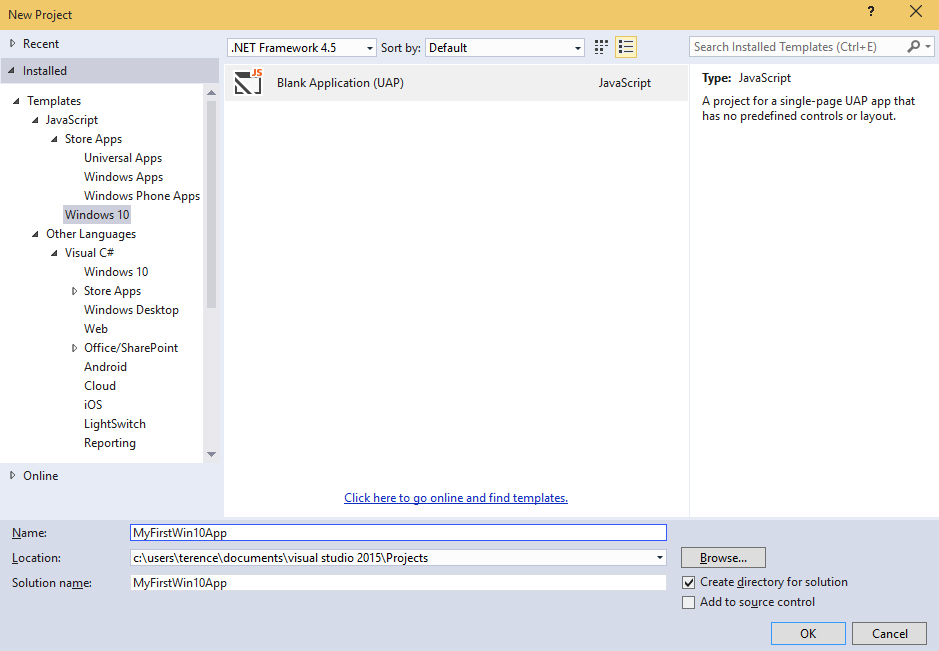Collapse the JavaScript tree node
The height and width of the screenshot is (651, 939).
tap(35, 120)
